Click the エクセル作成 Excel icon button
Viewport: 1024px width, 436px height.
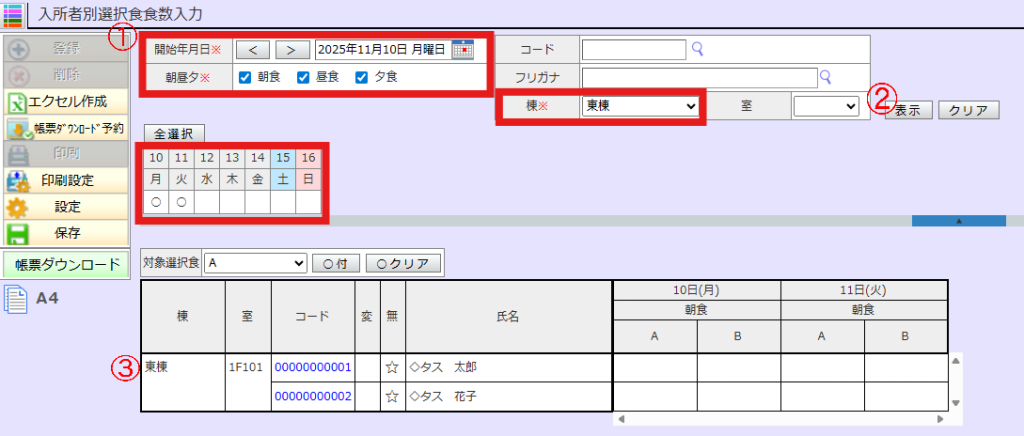(x=66, y=102)
